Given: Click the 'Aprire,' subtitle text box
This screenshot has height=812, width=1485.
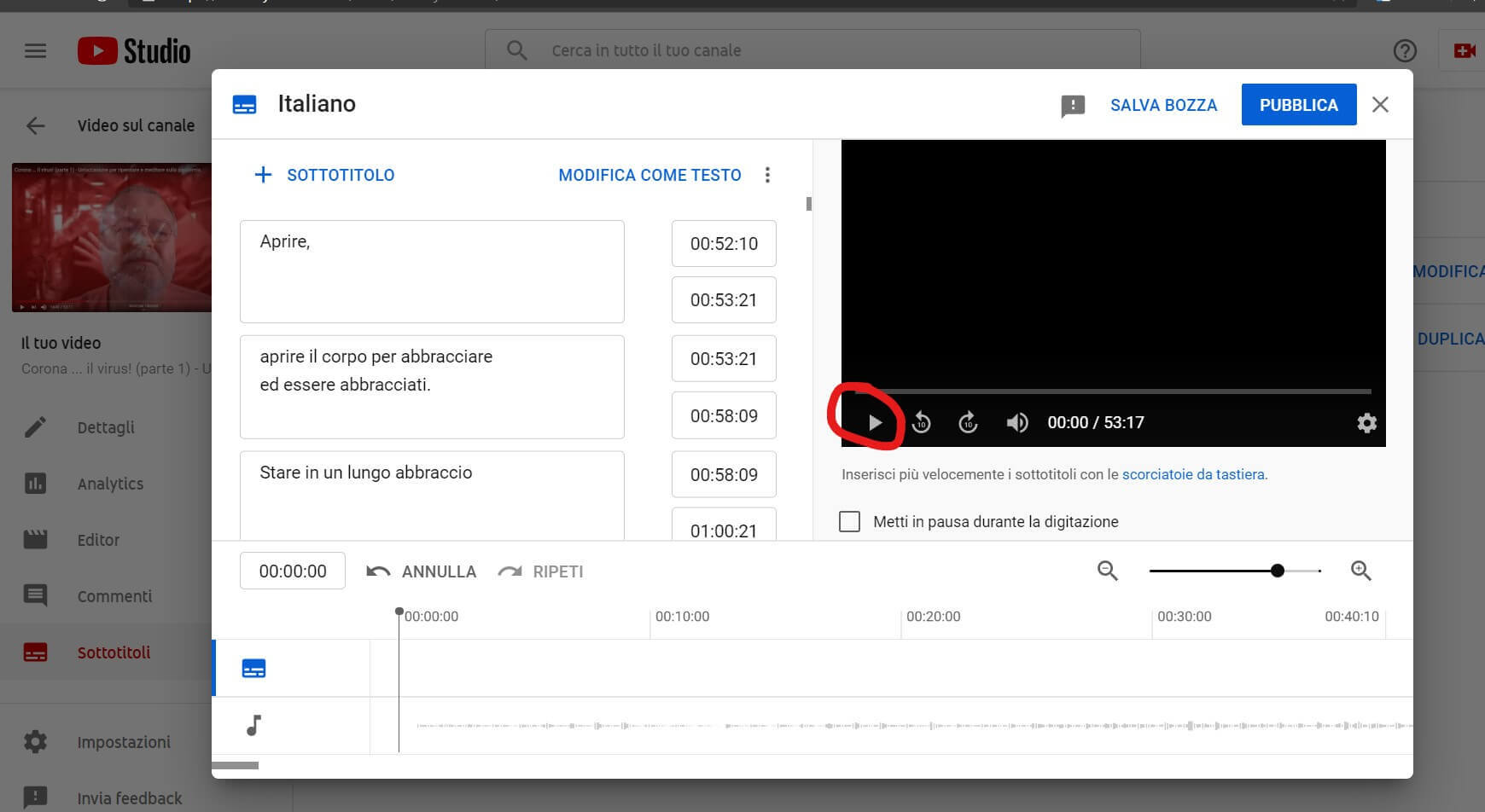Looking at the screenshot, I should (432, 271).
